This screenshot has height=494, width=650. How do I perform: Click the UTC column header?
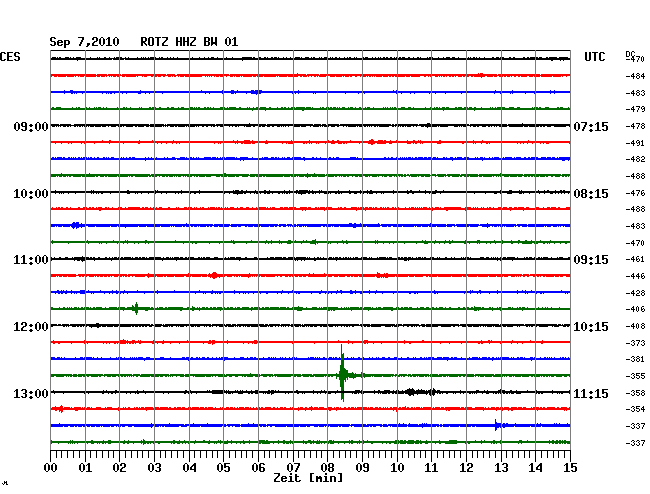(x=594, y=57)
